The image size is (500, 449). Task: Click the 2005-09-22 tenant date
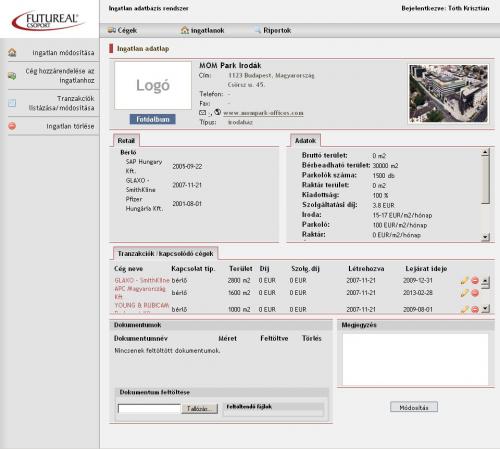tap(187, 166)
